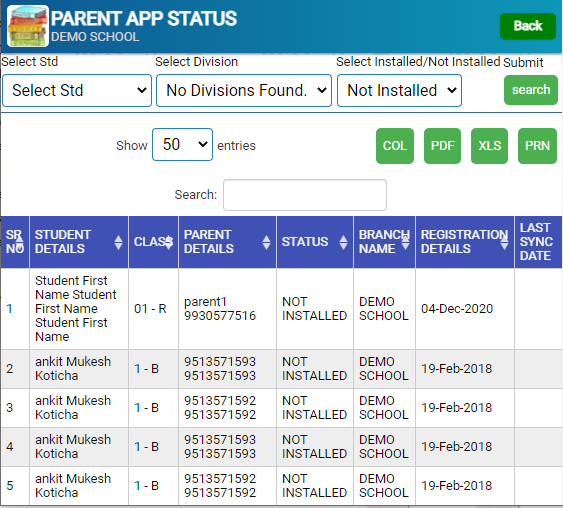Sort by Parent Details column arrows
Image resolution: width=563 pixels, height=508 pixels.
266,242
